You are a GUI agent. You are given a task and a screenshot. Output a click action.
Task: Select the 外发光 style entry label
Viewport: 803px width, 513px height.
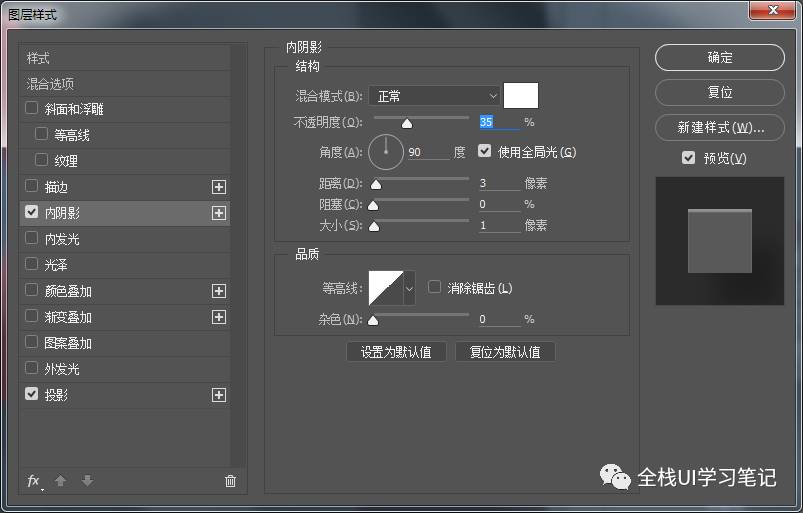(x=62, y=369)
